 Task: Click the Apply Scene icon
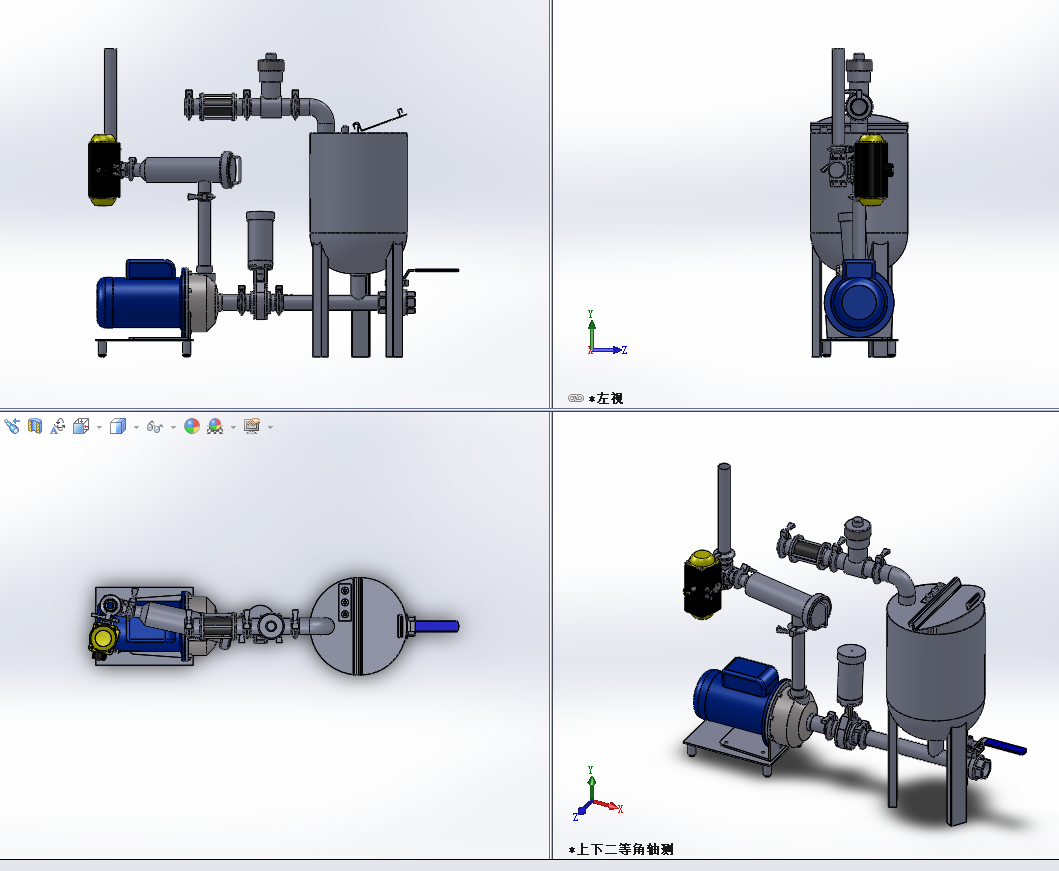click(215, 426)
